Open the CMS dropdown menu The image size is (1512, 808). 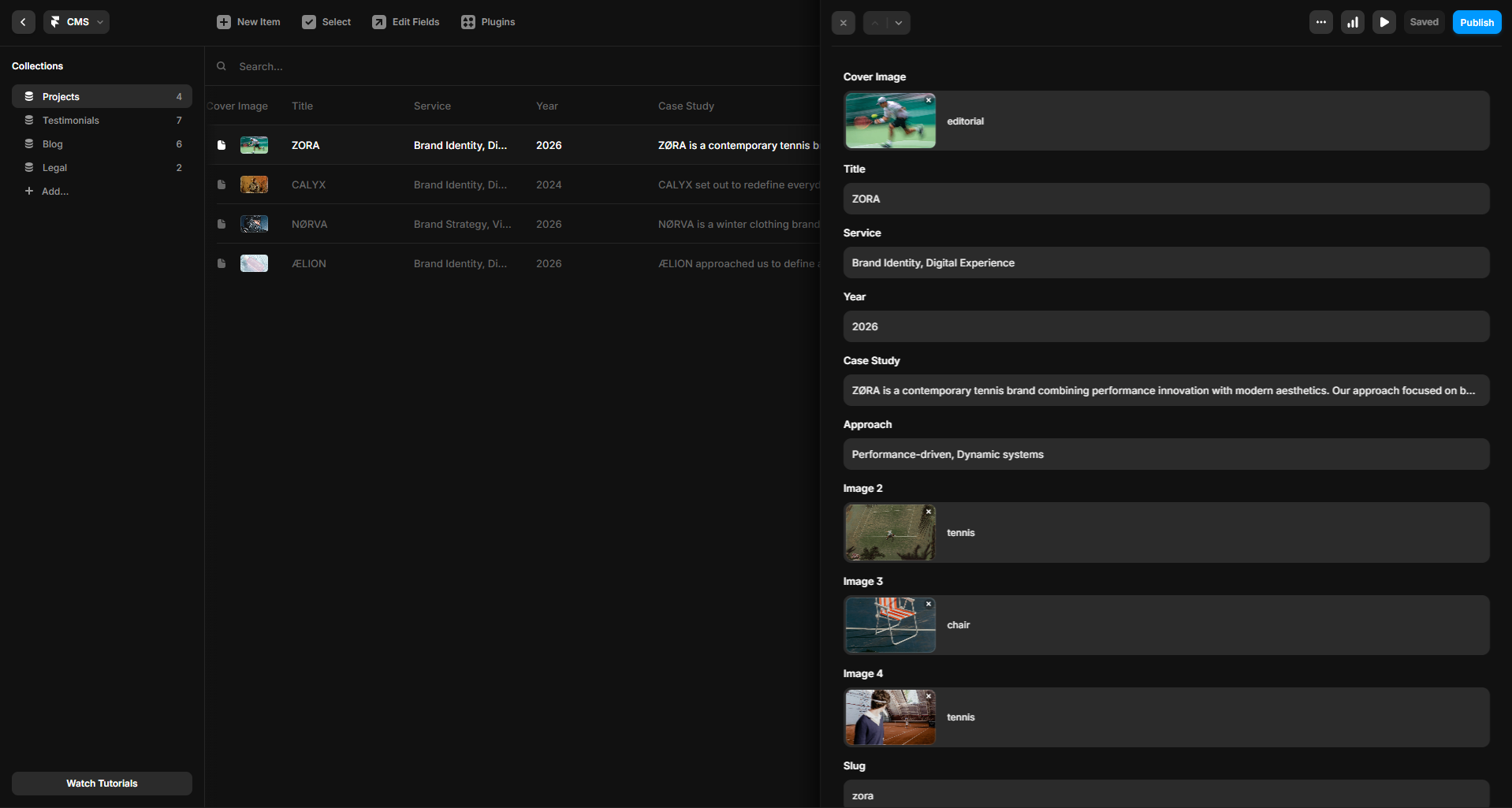point(76,22)
